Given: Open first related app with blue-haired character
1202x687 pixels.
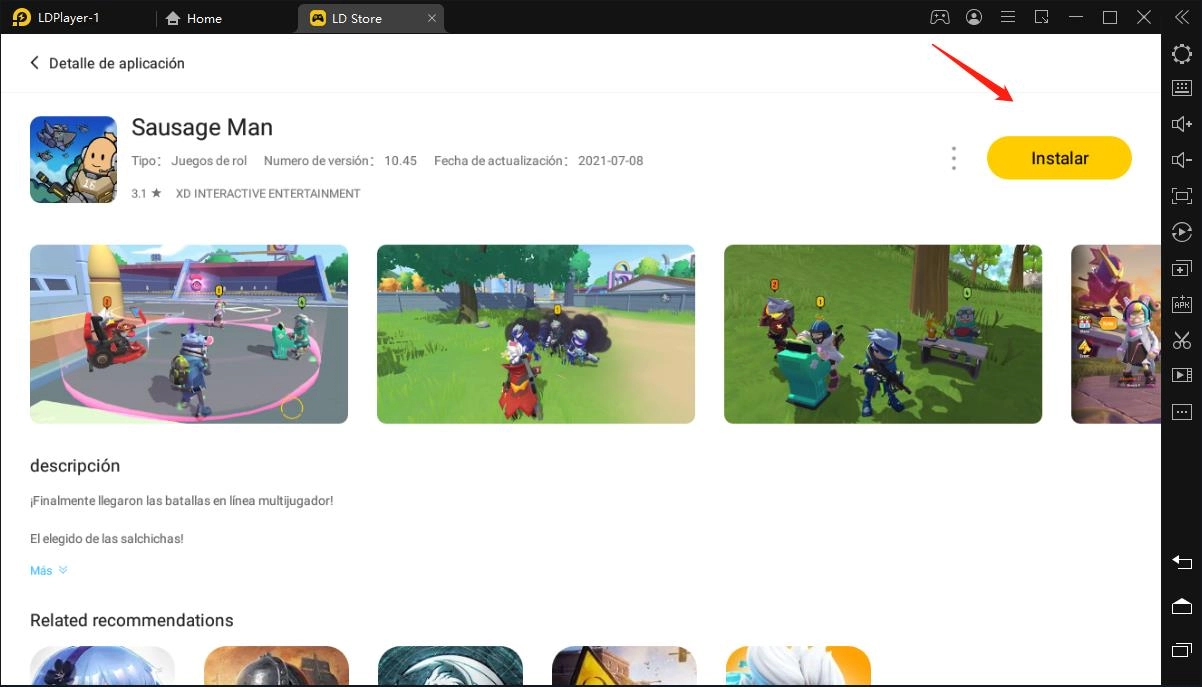Looking at the screenshot, I should point(102,666).
